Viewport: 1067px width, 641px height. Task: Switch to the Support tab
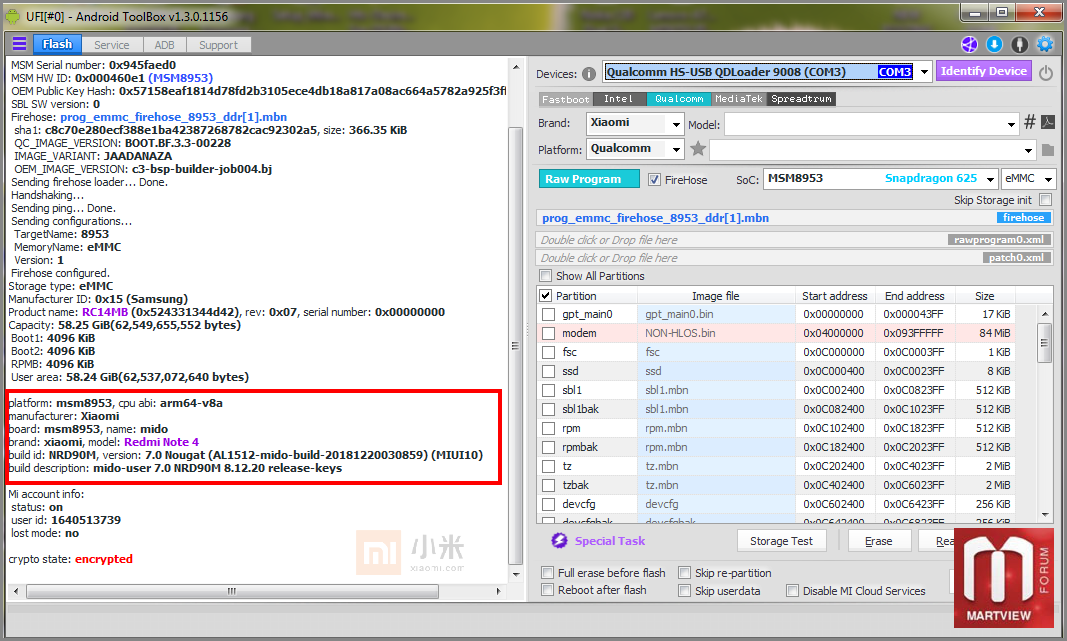218,45
